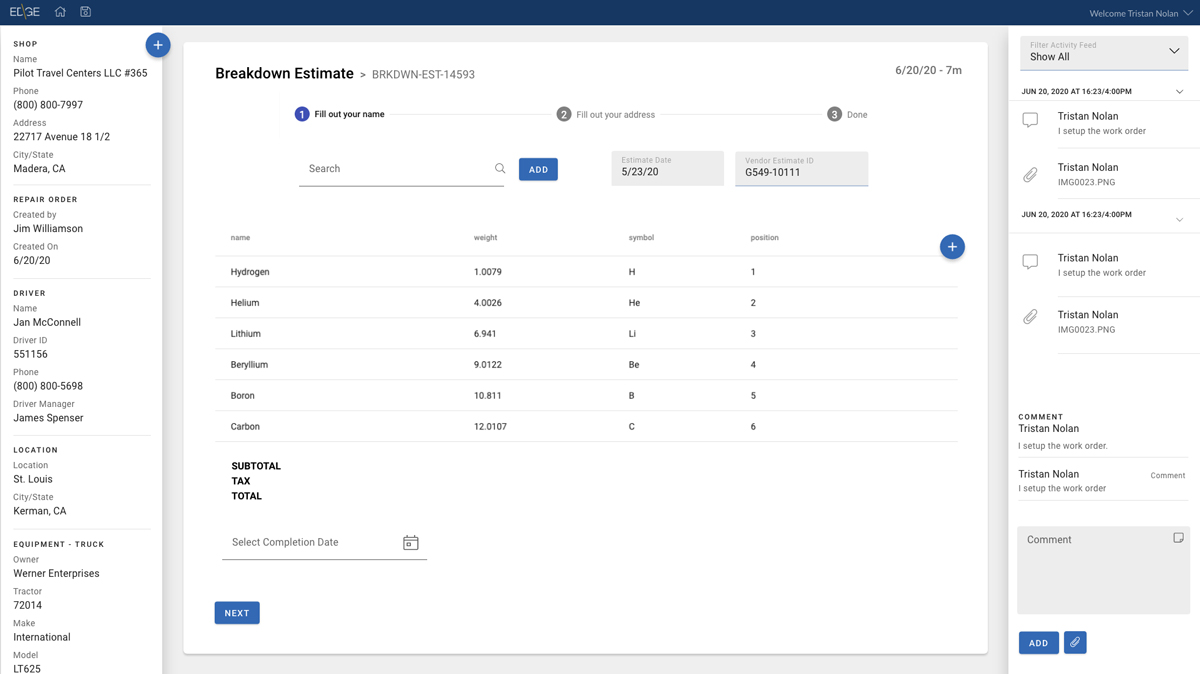Click the sticky note icon in Comment box
Screen dimensions: 1200x674
tap(1178, 538)
